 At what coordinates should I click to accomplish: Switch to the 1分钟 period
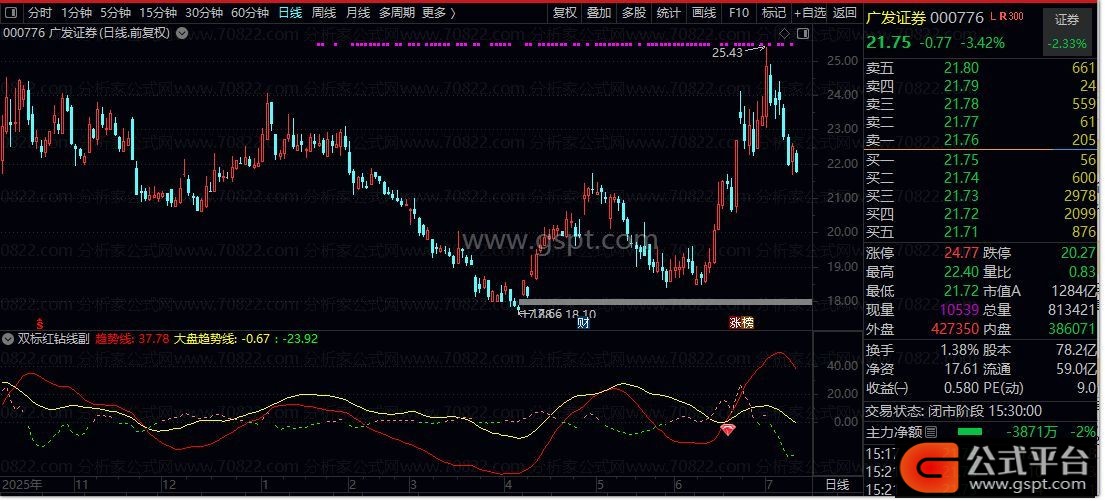tap(75, 12)
